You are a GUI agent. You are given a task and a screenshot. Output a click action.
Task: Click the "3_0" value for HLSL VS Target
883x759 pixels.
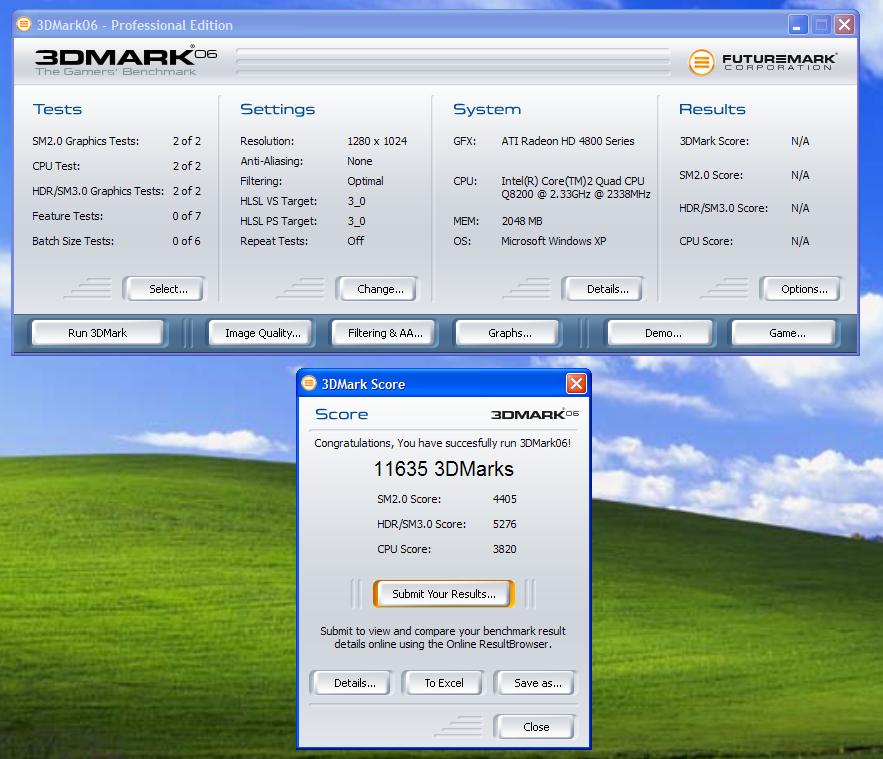(356, 201)
